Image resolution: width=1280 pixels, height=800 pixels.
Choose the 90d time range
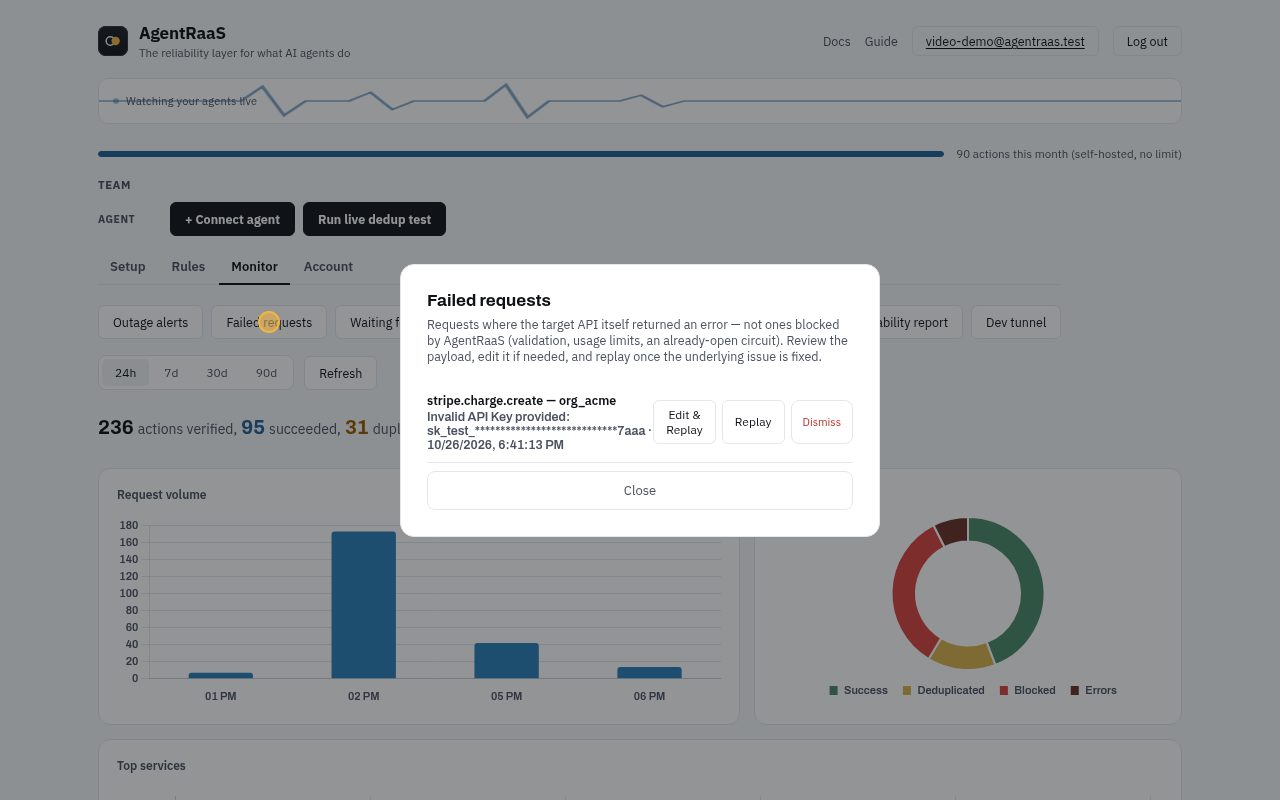(266, 373)
